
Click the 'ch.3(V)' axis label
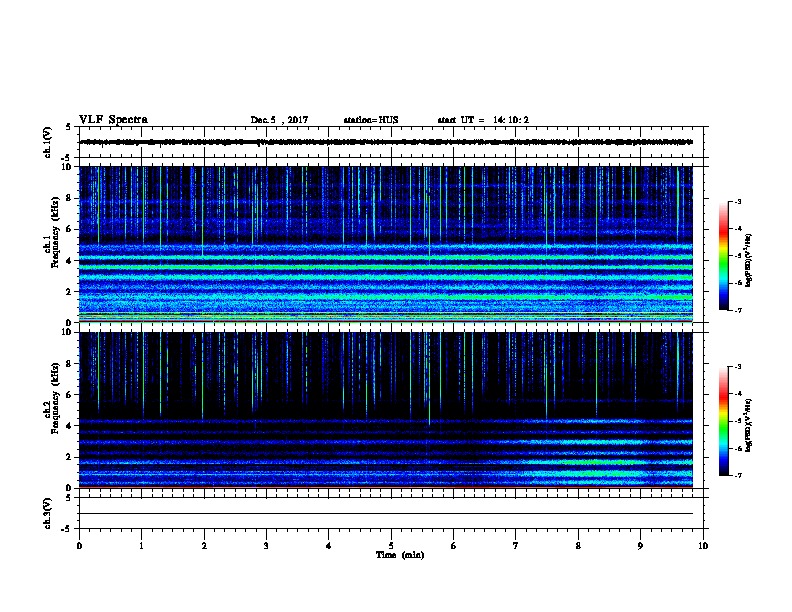(47, 513)
